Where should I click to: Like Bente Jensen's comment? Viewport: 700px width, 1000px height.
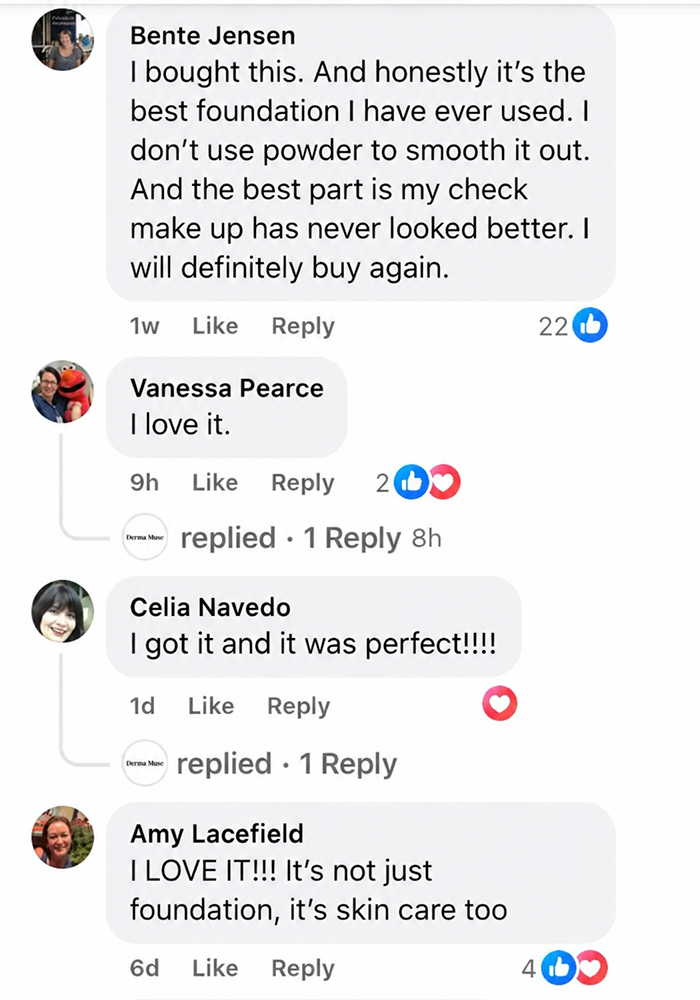coord(215,326)
